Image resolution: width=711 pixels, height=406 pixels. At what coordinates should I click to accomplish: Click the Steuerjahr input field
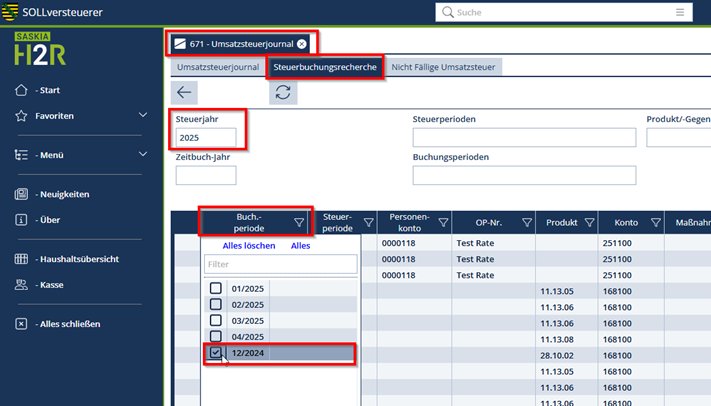[206, 137]
